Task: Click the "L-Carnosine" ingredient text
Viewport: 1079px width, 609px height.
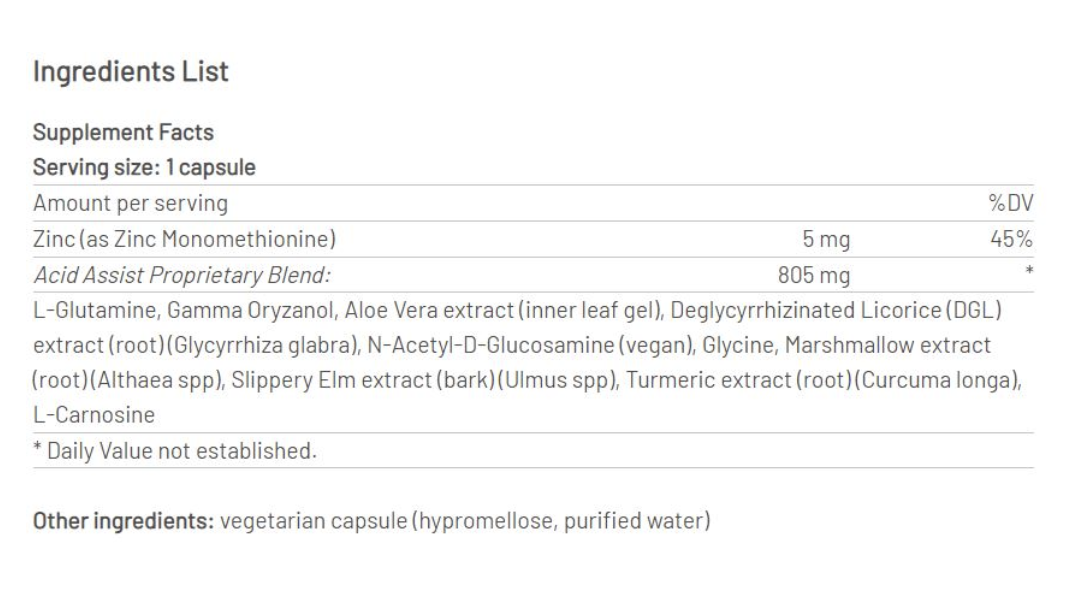Action: click(94, 415)
